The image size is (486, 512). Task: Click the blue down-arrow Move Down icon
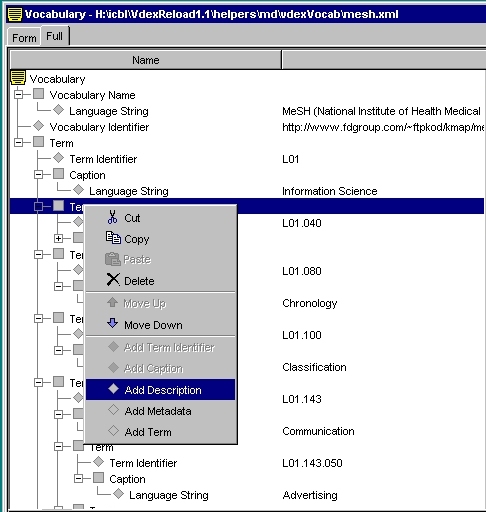112,323
